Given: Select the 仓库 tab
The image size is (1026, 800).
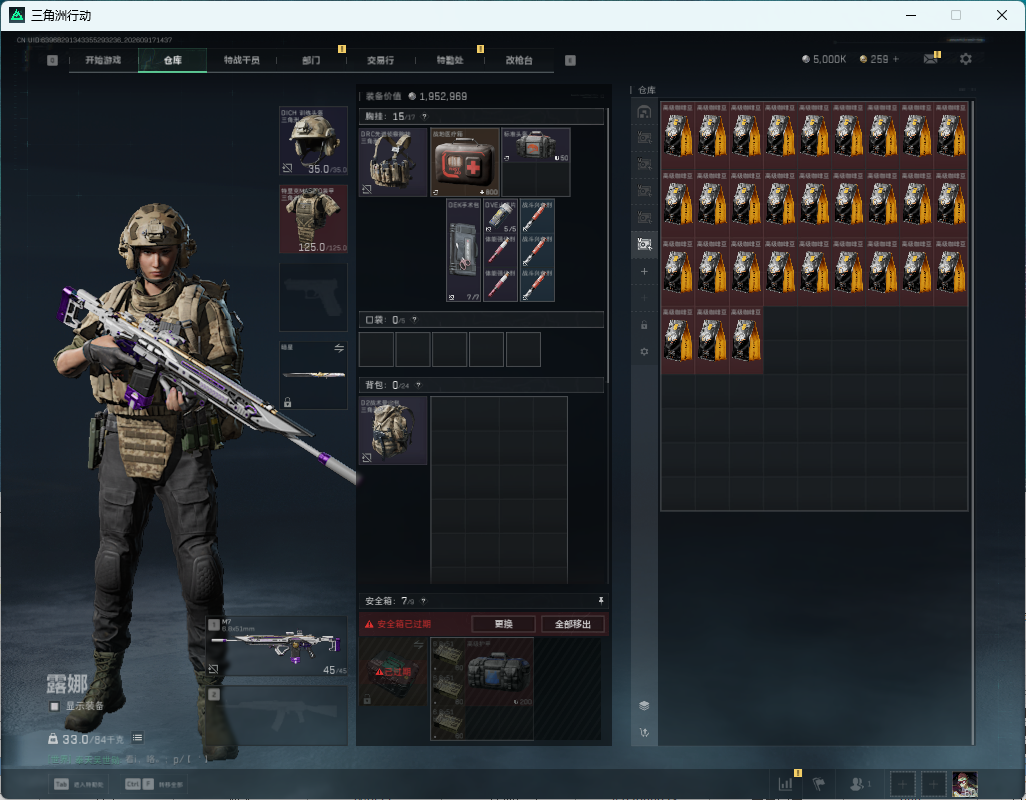Looking at the screenshot, I should pyautogui.click(x=173, y=60).
